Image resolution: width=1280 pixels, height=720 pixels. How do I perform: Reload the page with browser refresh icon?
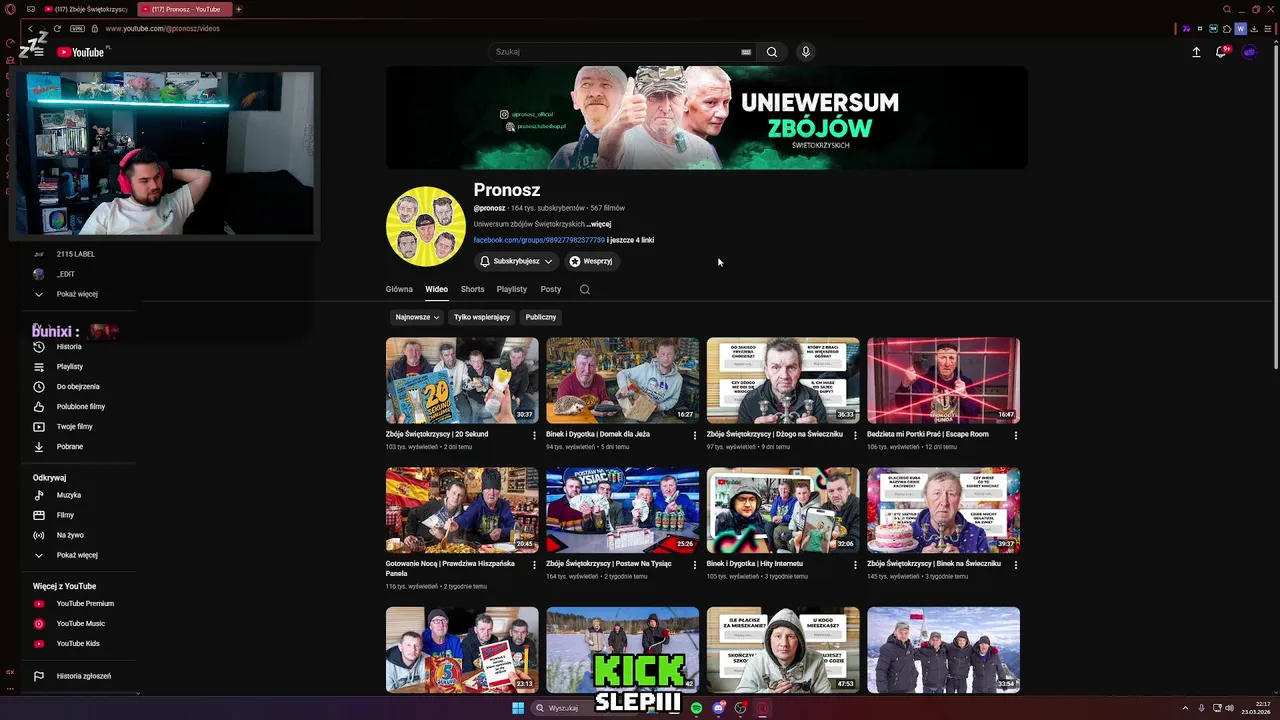pos(57,28)
